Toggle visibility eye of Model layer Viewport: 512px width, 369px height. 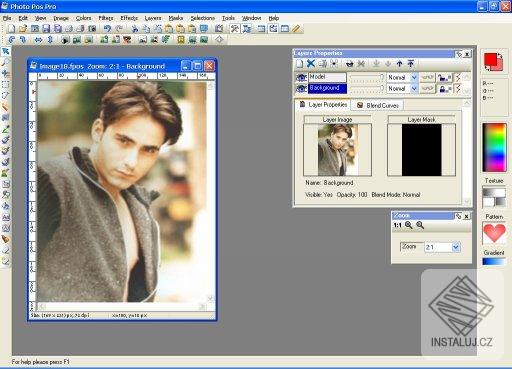[301, 77]
